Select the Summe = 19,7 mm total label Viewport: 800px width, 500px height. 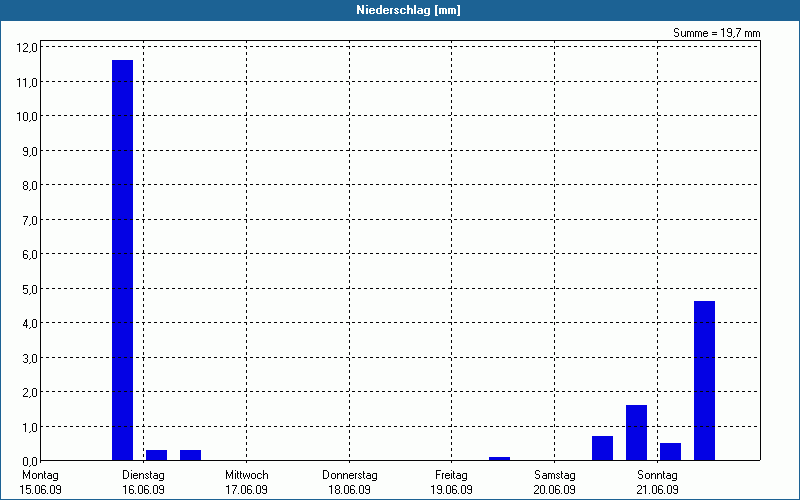click(716, 33)
